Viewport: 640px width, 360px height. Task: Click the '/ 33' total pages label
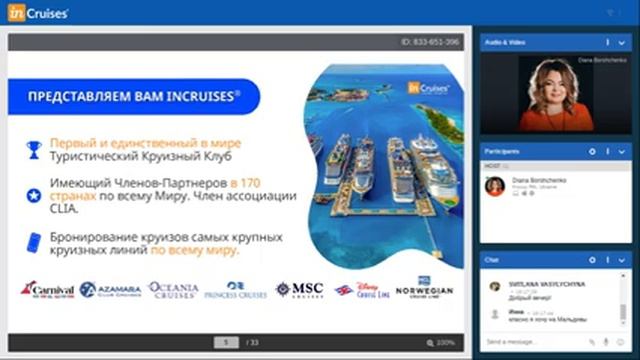(x=252, y=342)
